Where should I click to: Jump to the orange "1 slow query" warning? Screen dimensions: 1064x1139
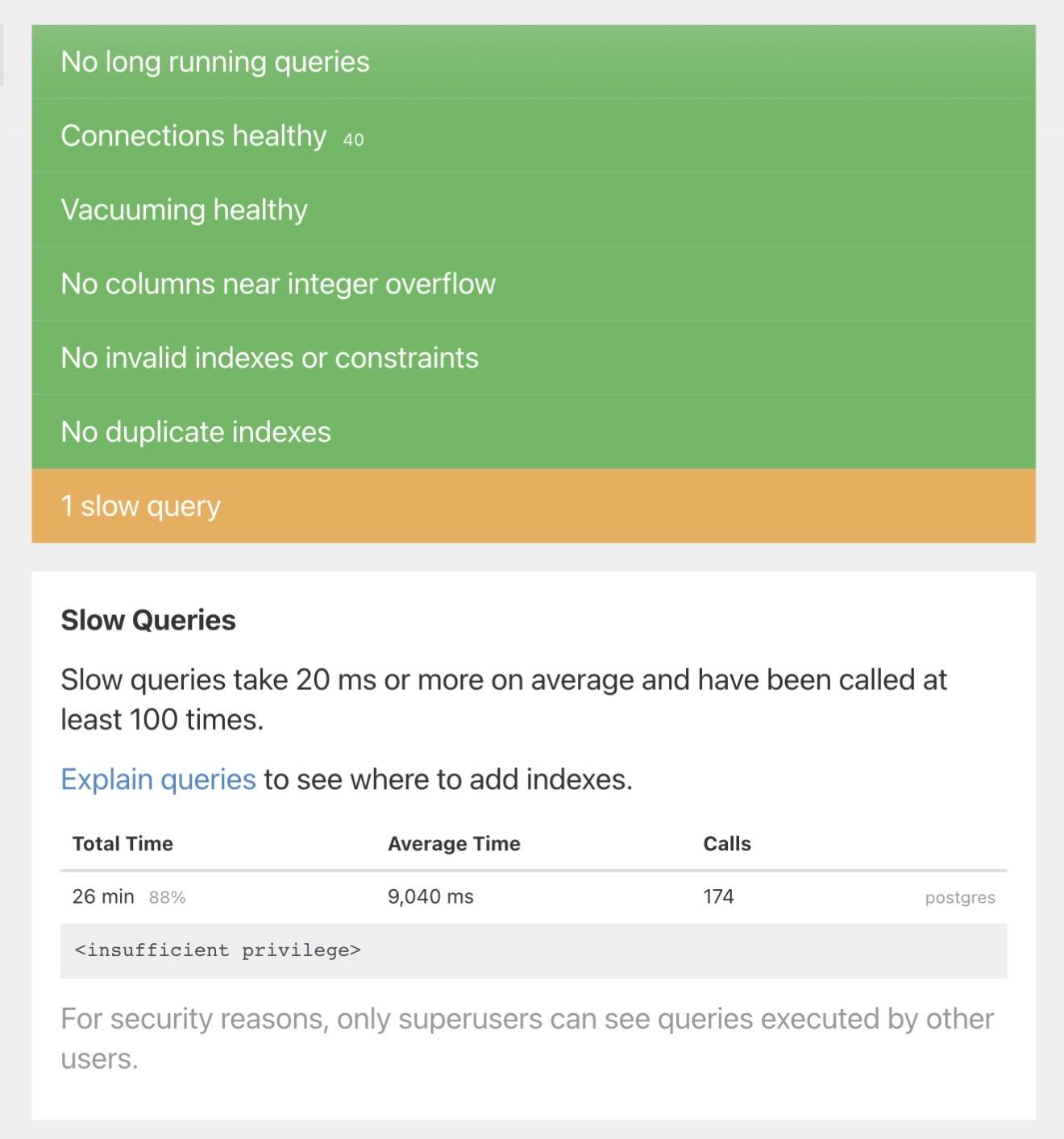click(x=141, y=506)
